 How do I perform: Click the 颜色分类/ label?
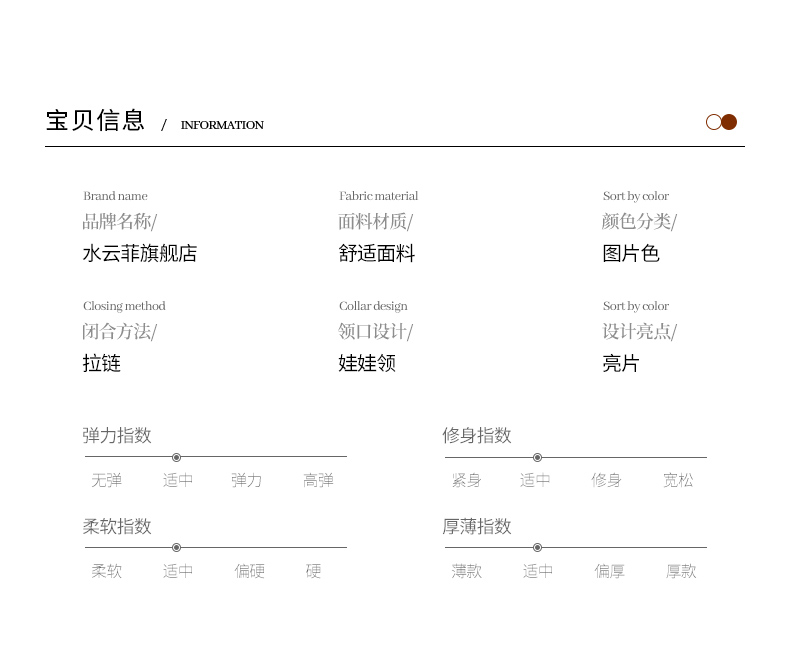[x=640, y=222]
